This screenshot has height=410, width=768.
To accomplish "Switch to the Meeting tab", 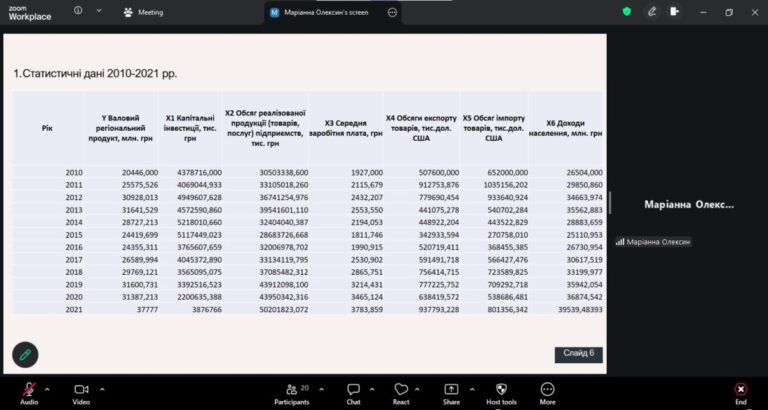I will 143,13.
